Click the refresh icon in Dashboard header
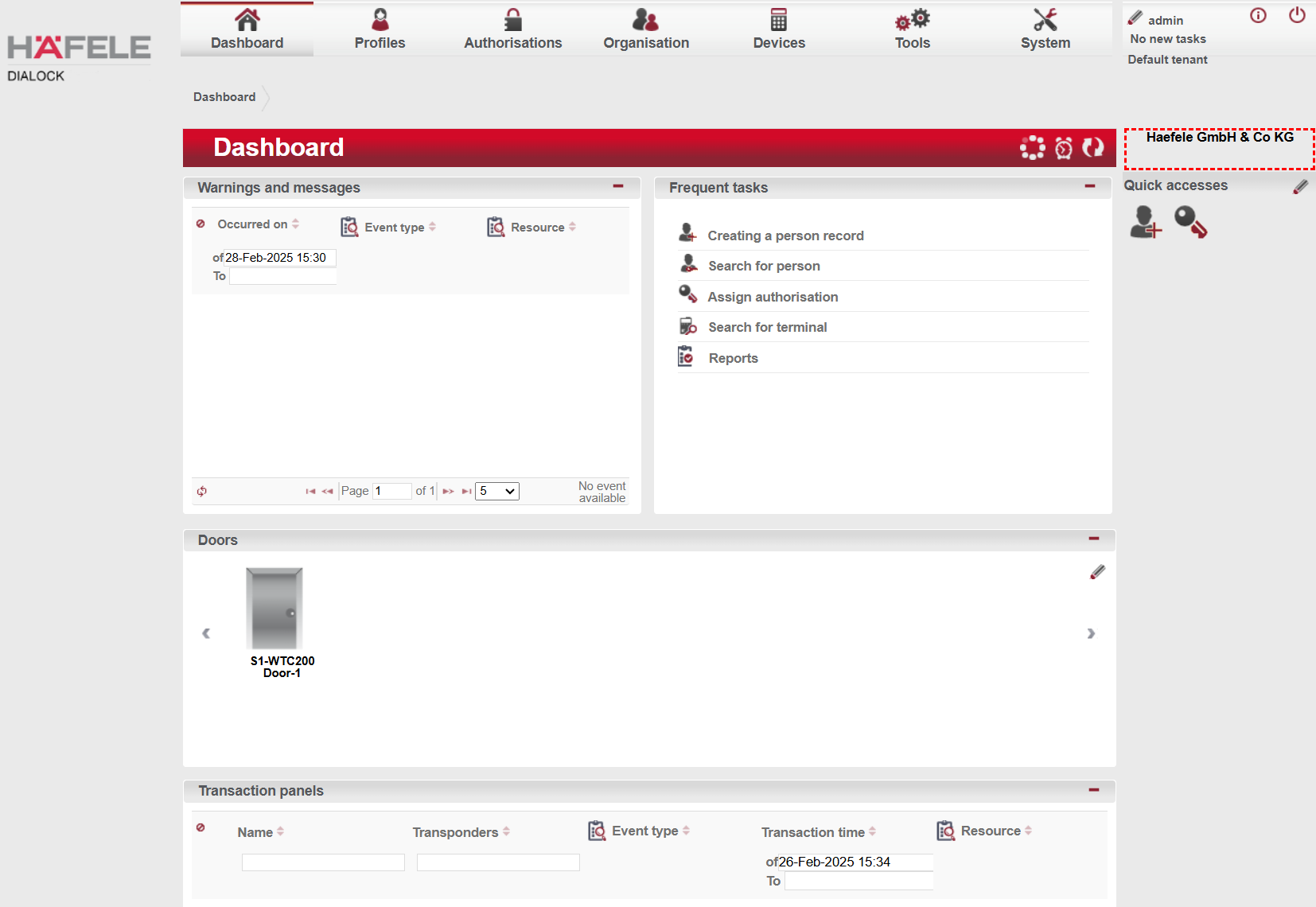Image resolution: width=1316 pixels, height=907 pixels. pos(1093,147)
